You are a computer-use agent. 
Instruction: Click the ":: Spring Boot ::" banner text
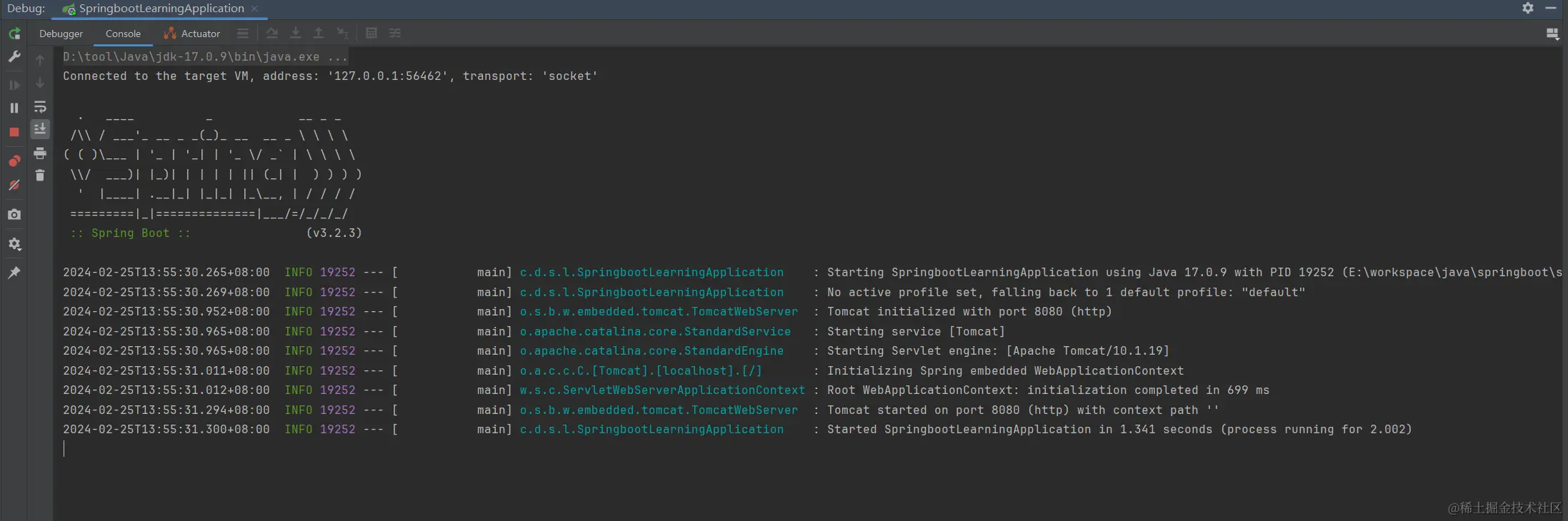pyautogui.click(x=130, y=233)
